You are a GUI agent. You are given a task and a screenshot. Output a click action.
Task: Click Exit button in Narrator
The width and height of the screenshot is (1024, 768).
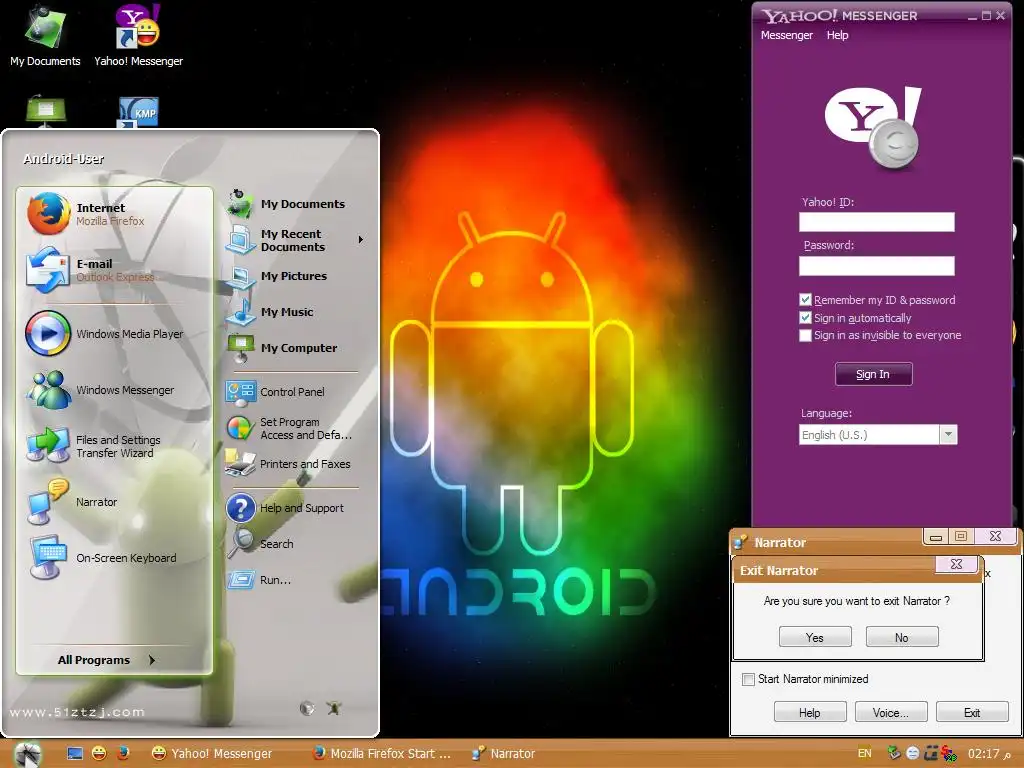[x=972, y=712]
